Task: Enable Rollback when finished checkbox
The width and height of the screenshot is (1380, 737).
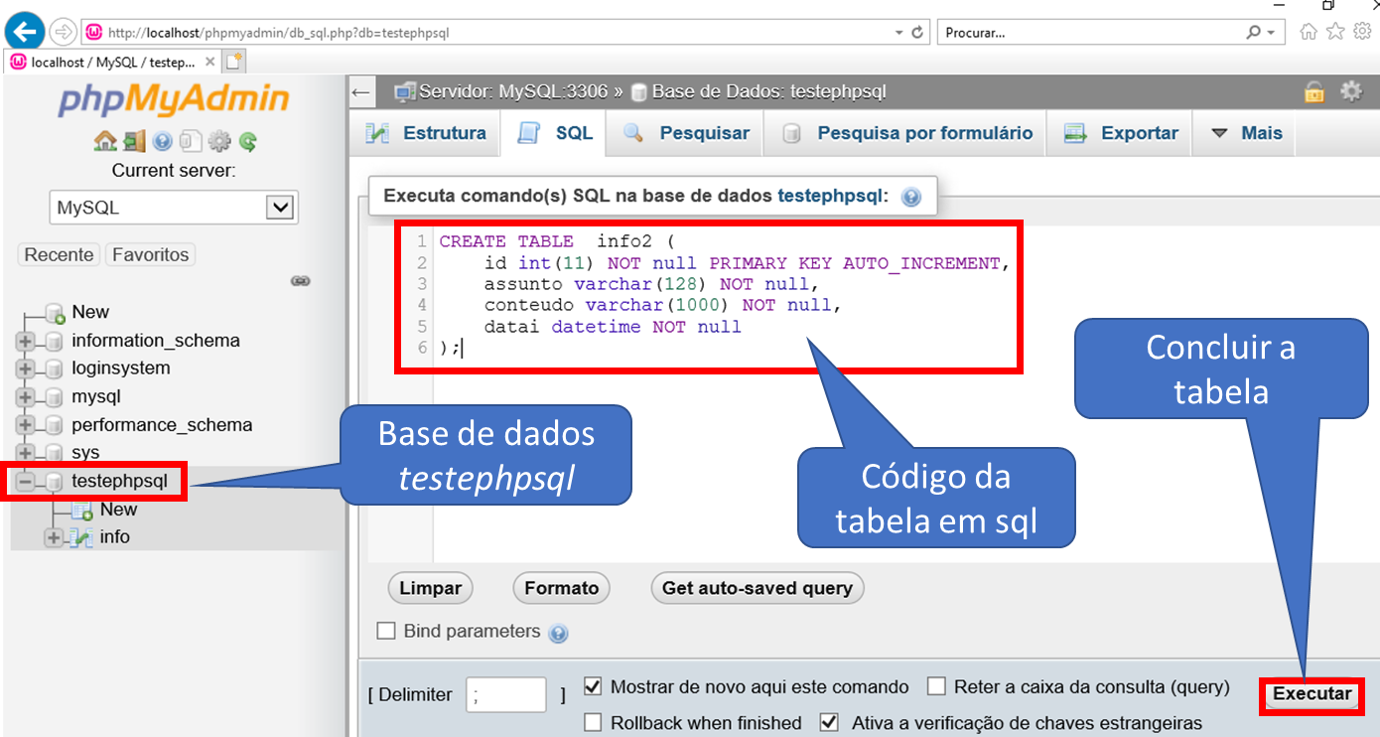Action: pos(592,722)
